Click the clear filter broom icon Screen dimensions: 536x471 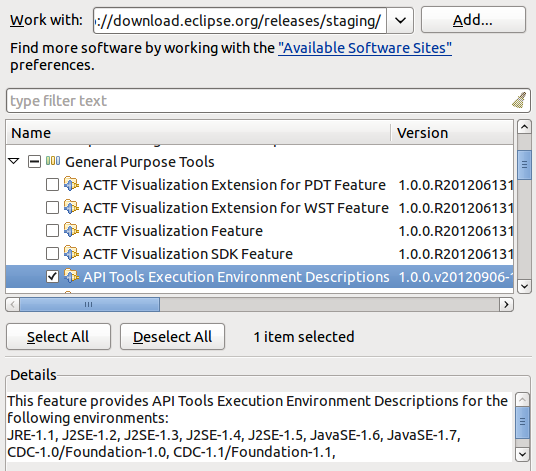pos(519,100)
